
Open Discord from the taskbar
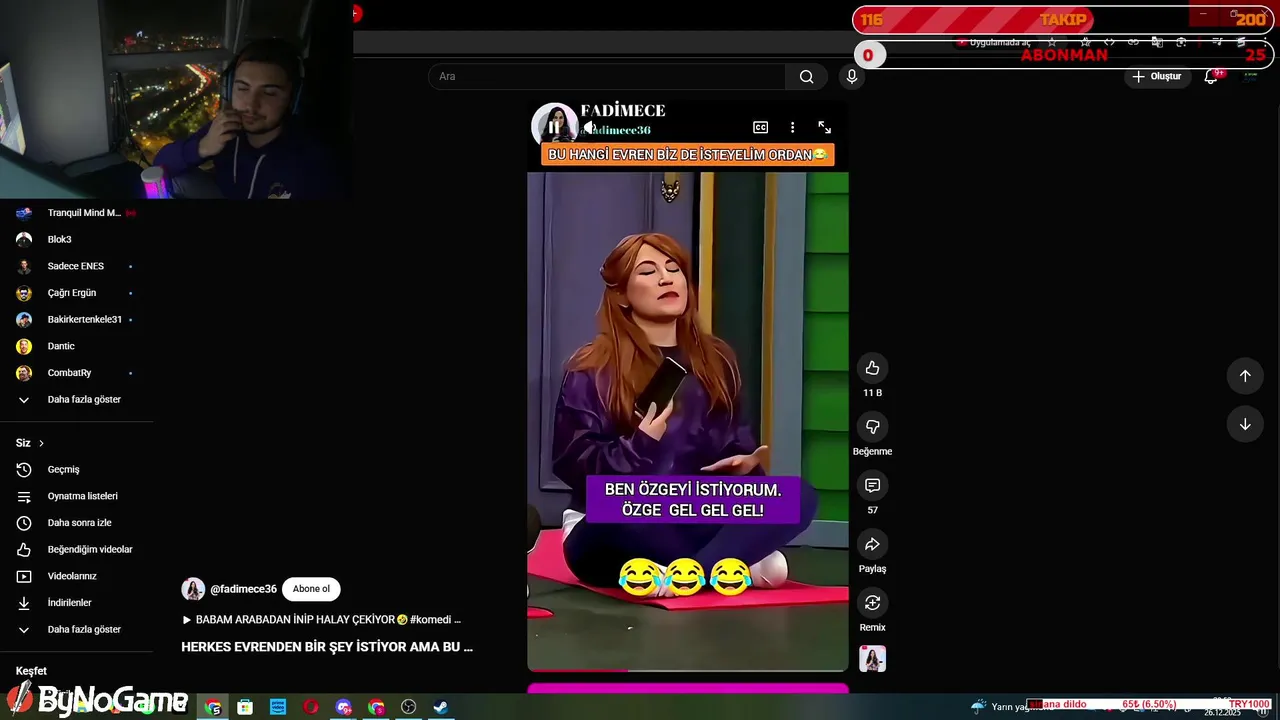(x=343, y=707)
